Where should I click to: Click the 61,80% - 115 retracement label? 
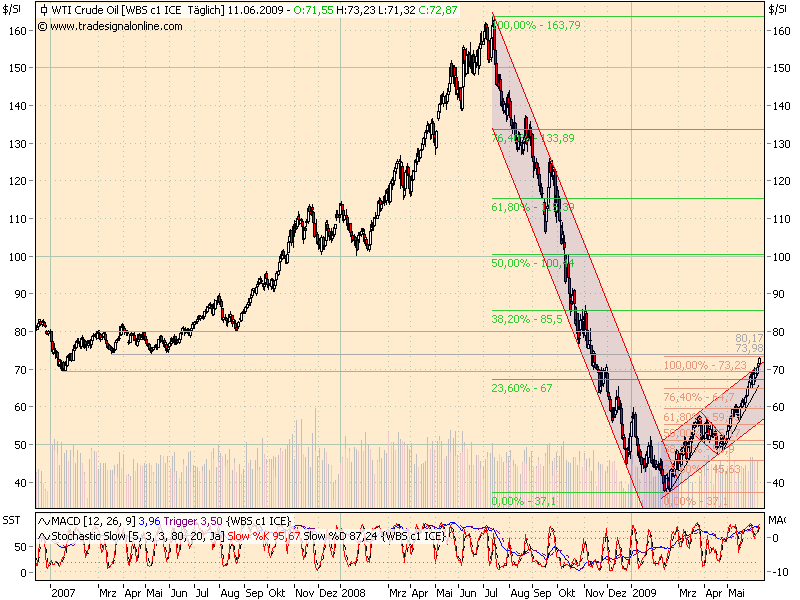(530, 209)
